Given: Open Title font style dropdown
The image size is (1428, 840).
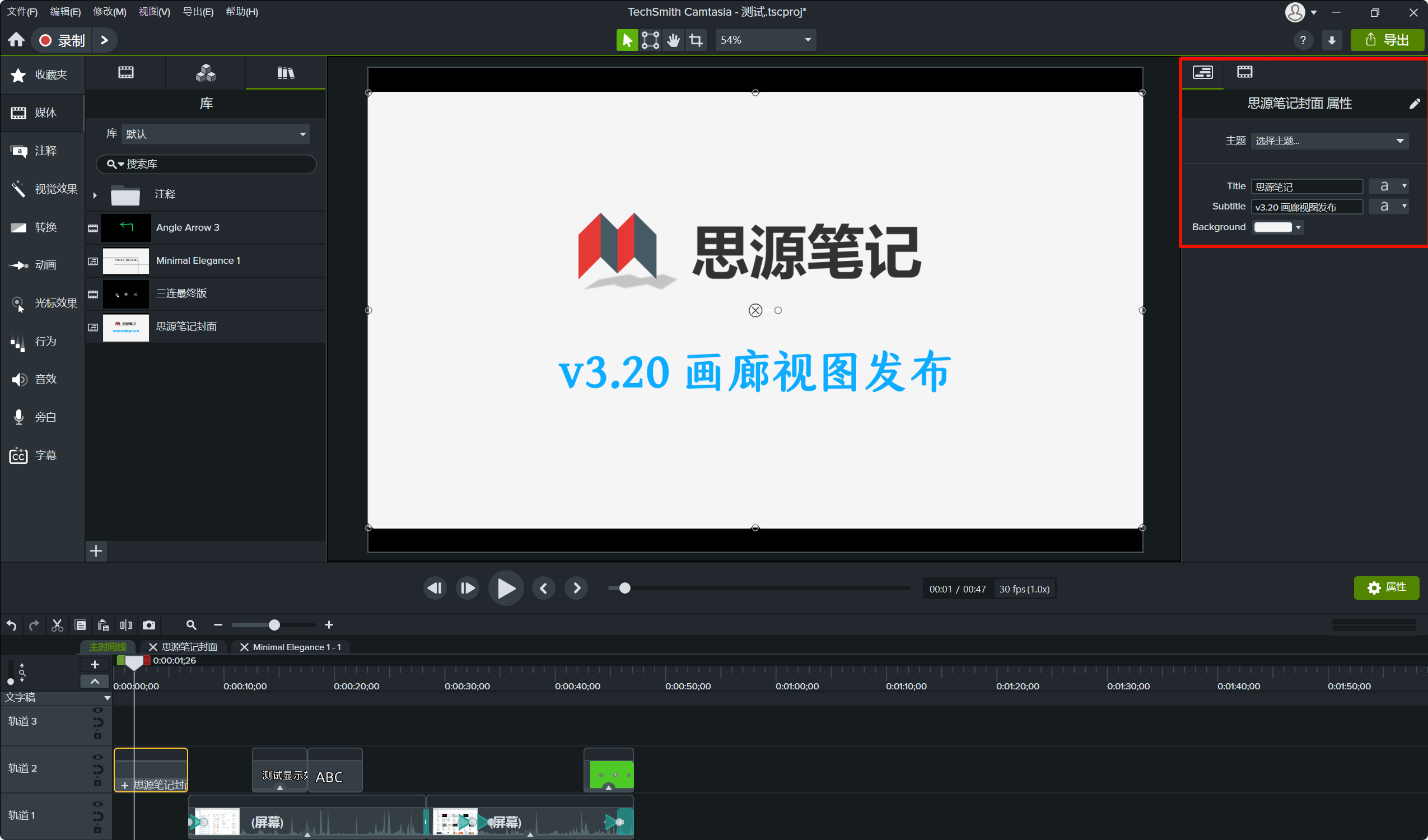Looking at the screenshot, I should pyautogui.click(x=1388, y=186).
